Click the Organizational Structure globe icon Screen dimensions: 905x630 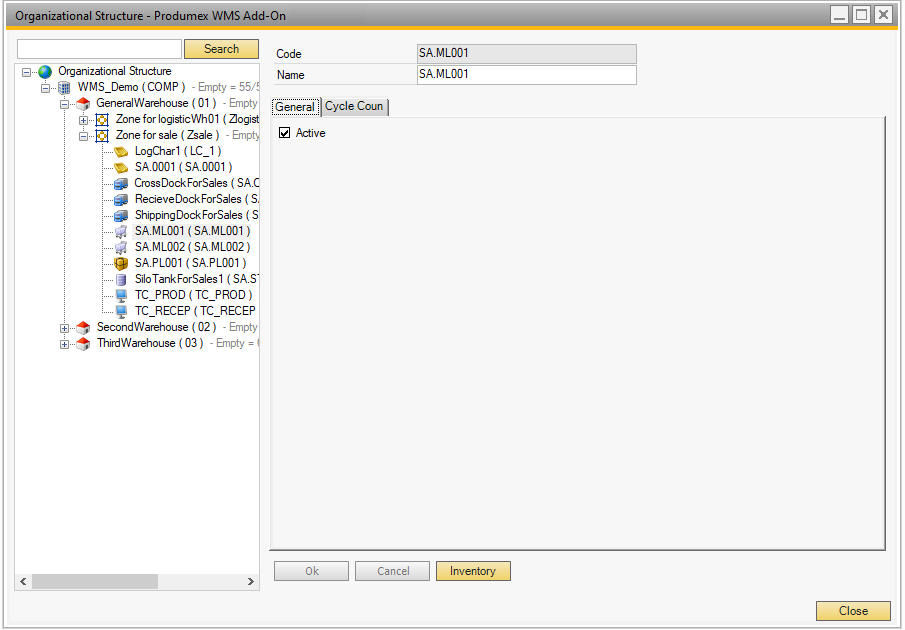coord(45,72)
